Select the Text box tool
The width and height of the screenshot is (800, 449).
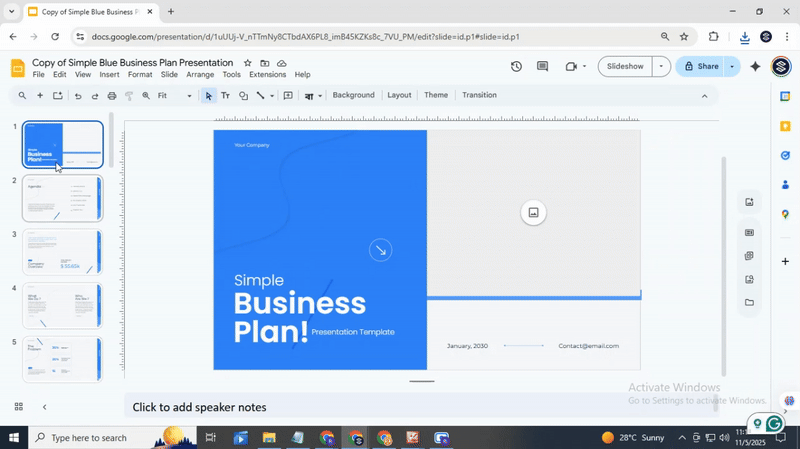(225, 96)
